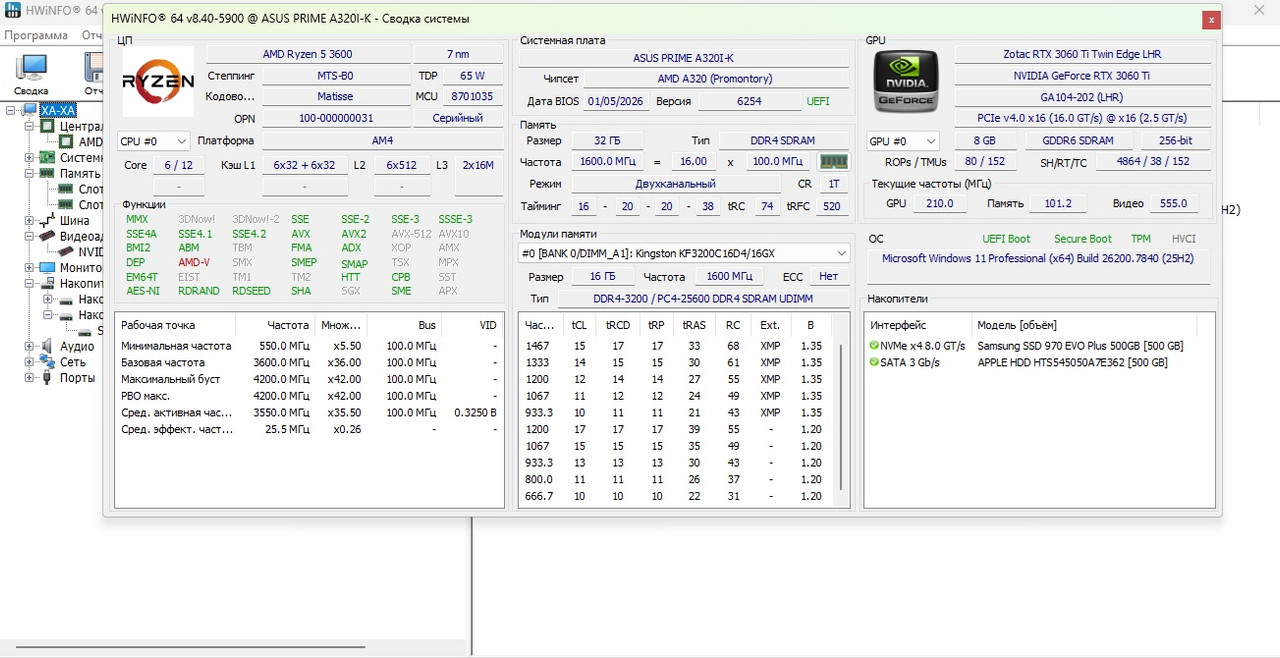Click the NVIDIA GeForce logo image

(x=906, y=80)
